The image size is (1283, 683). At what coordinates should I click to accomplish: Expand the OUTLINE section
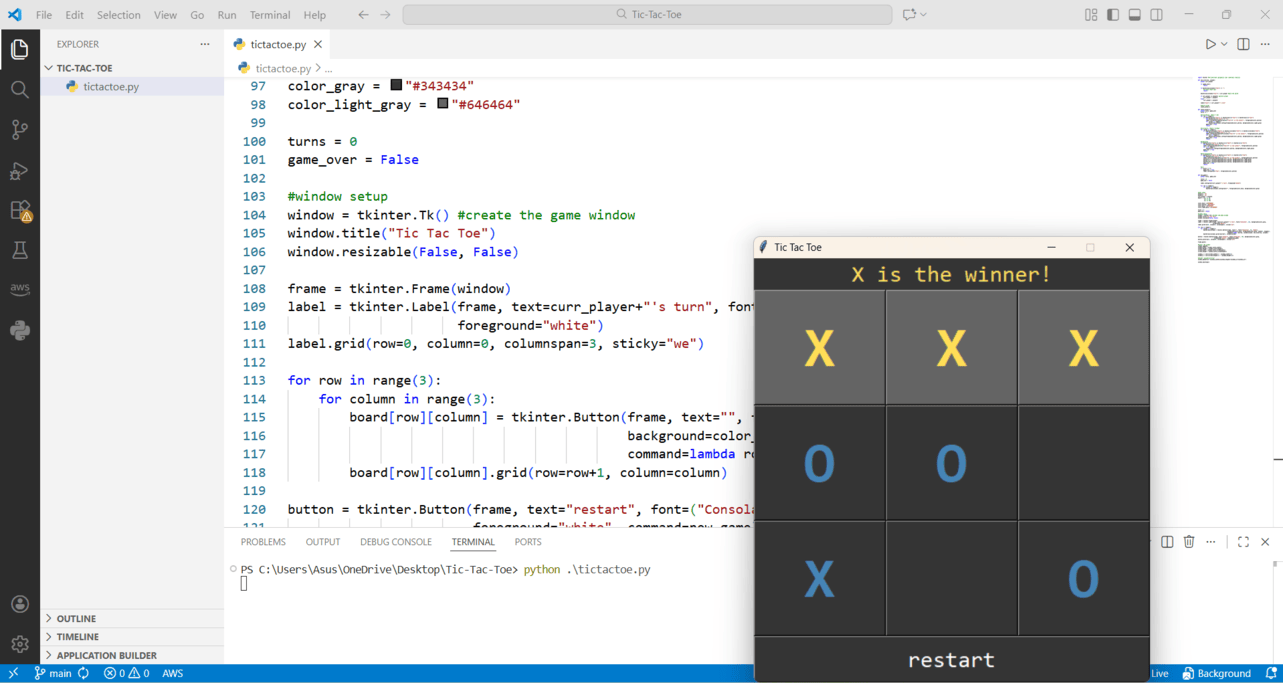[x=76, y=618]
